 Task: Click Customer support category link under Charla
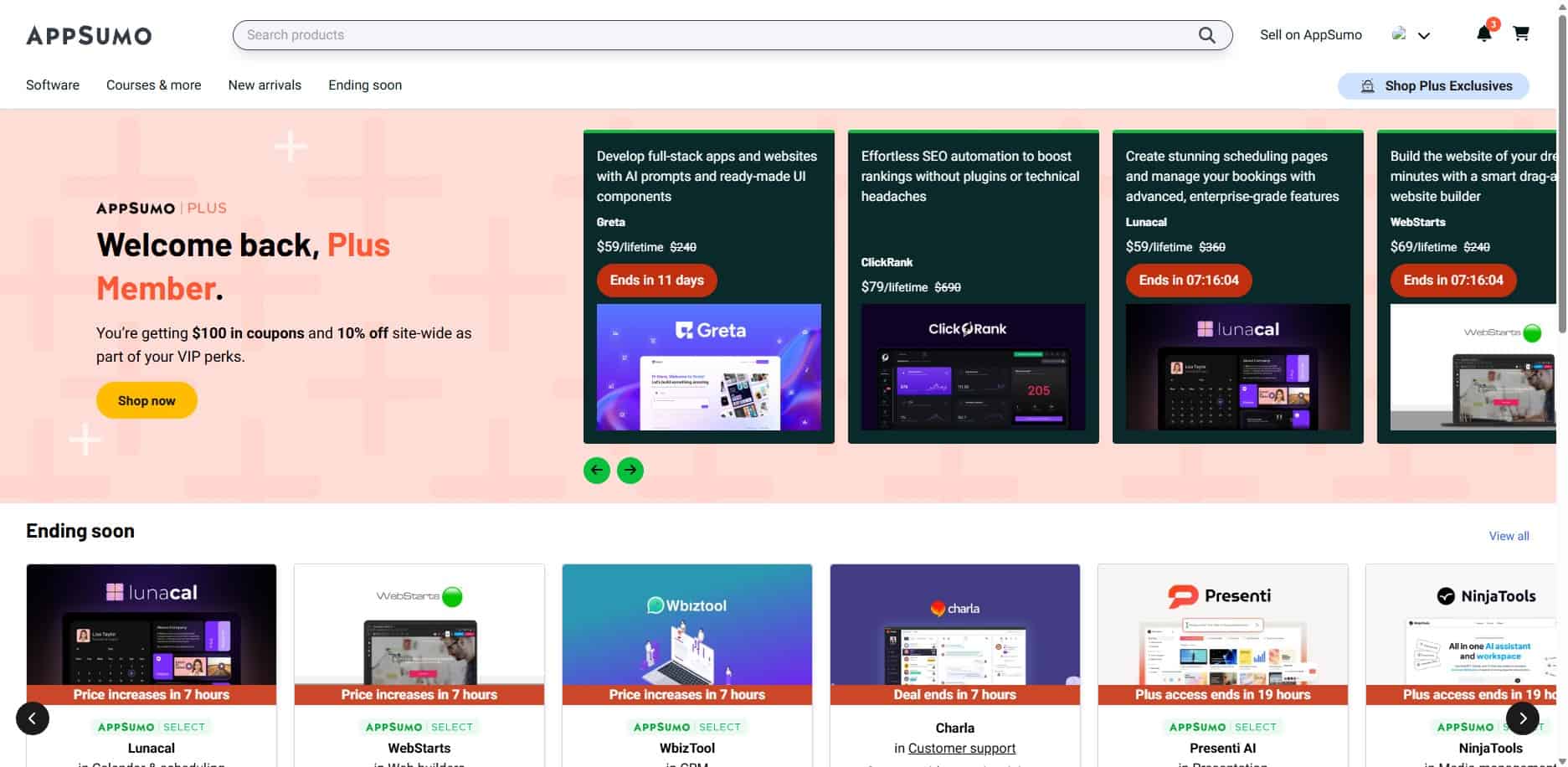[x=962, y=749]
